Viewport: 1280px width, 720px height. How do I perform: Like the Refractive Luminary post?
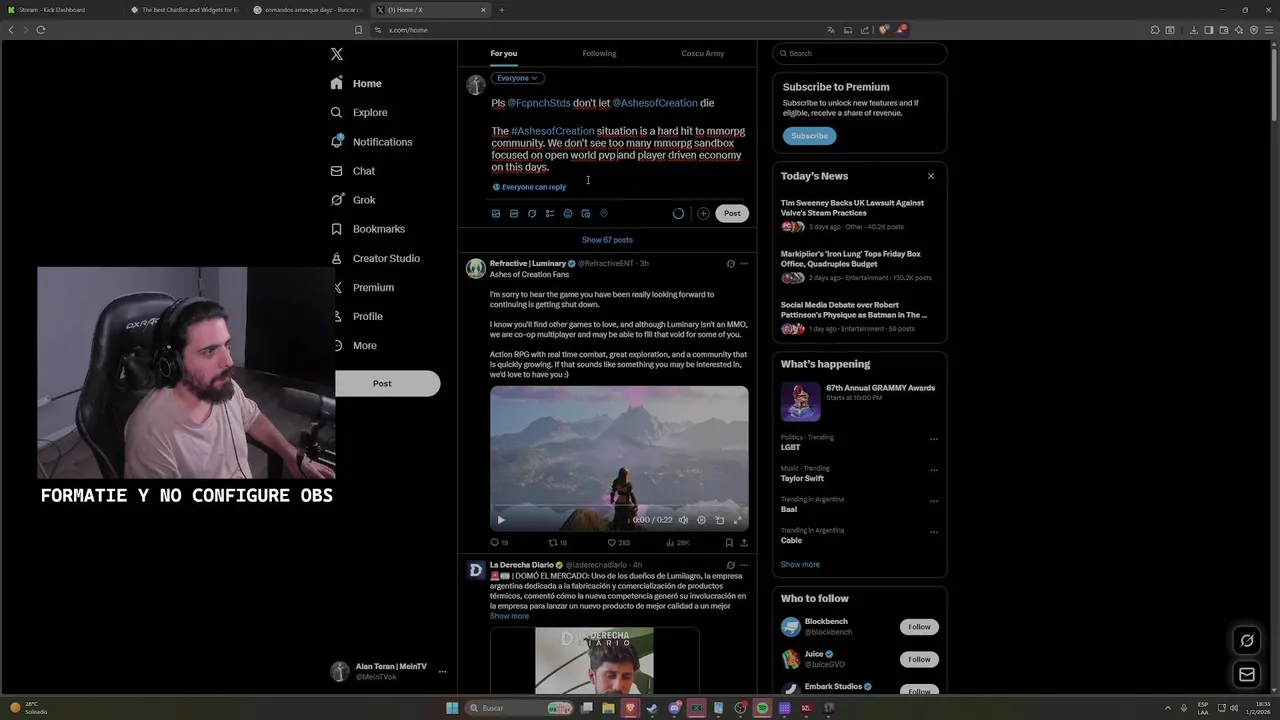click(618, 543)
